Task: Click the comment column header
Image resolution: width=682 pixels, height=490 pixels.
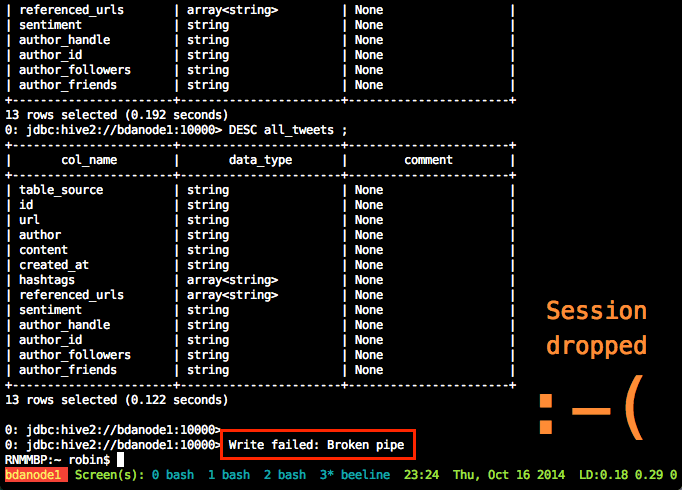Action: [x=428, y=160]
